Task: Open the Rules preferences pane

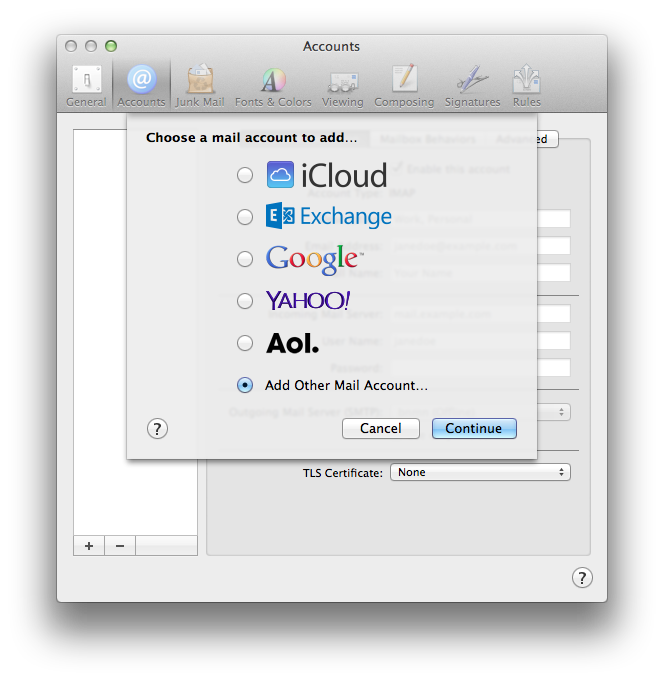Action: point(527,86)
